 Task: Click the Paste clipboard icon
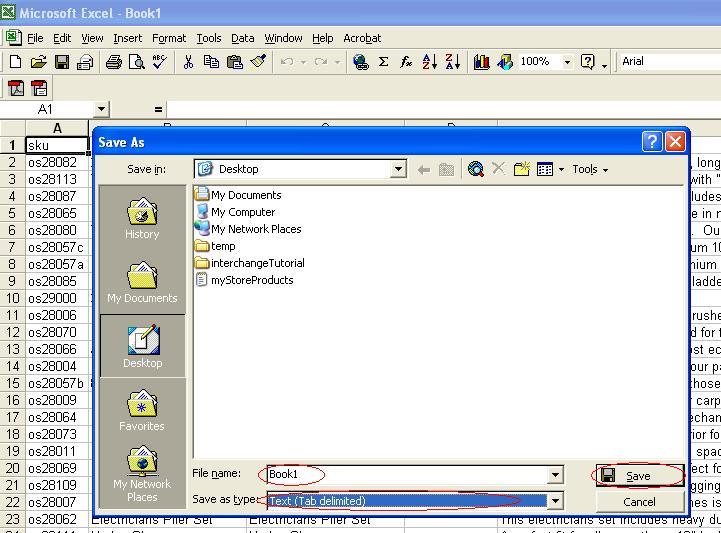pyautogui.click(x=235, y=62)
